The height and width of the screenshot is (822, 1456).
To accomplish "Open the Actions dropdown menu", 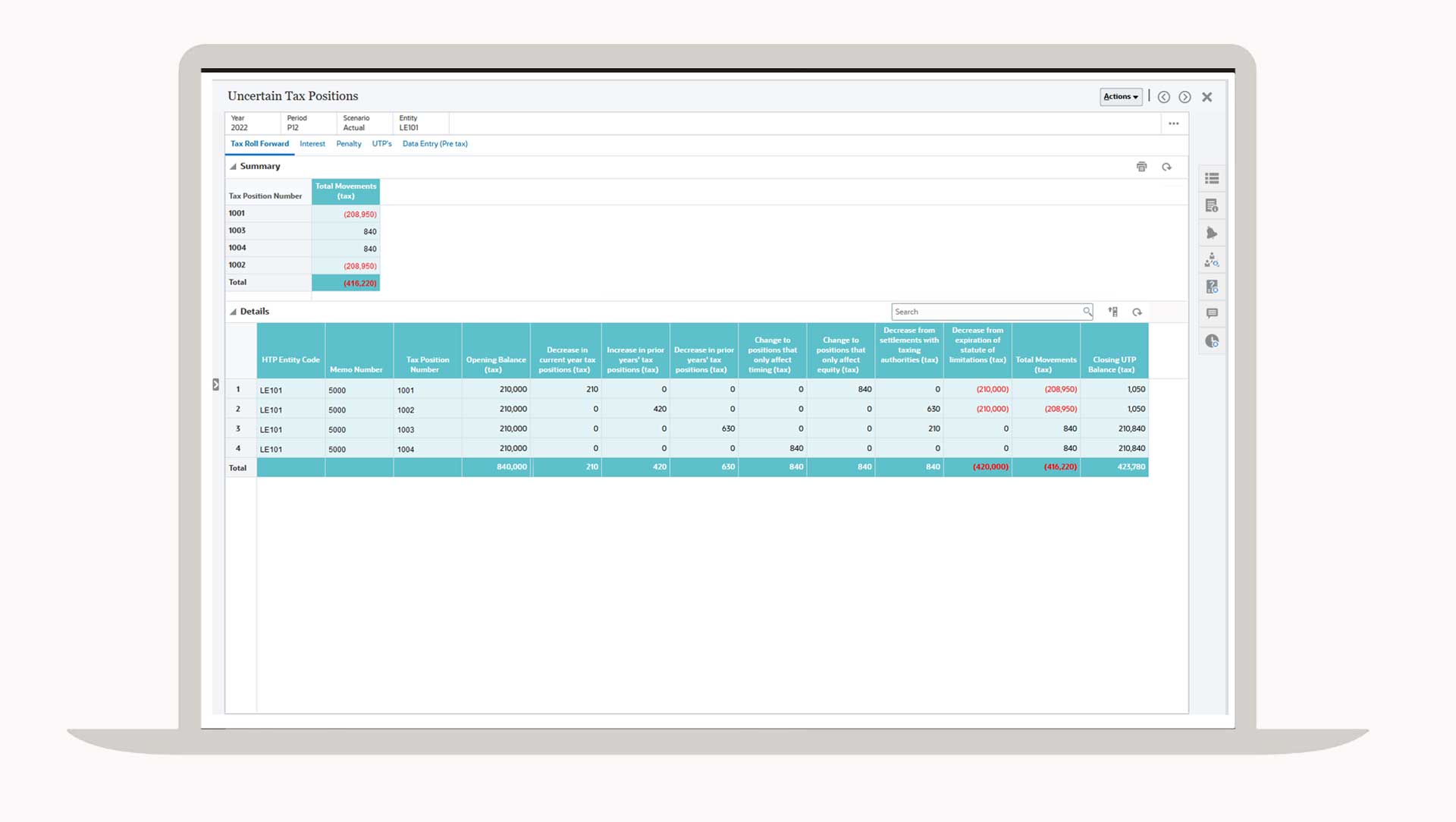I will (x=1120, y=96).
